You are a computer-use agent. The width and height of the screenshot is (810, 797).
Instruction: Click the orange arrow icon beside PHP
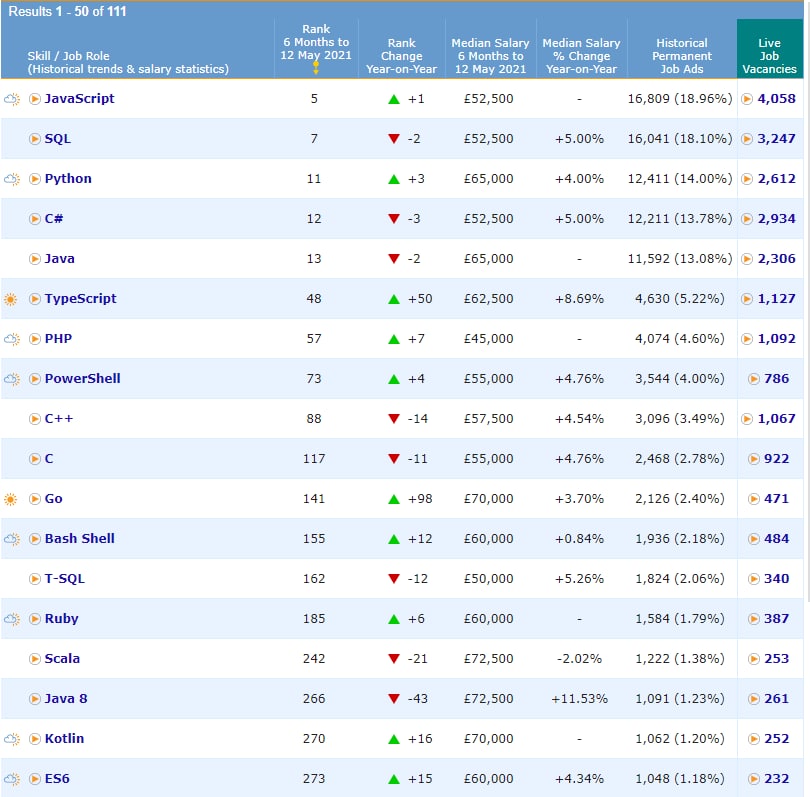tap(35, 339)
